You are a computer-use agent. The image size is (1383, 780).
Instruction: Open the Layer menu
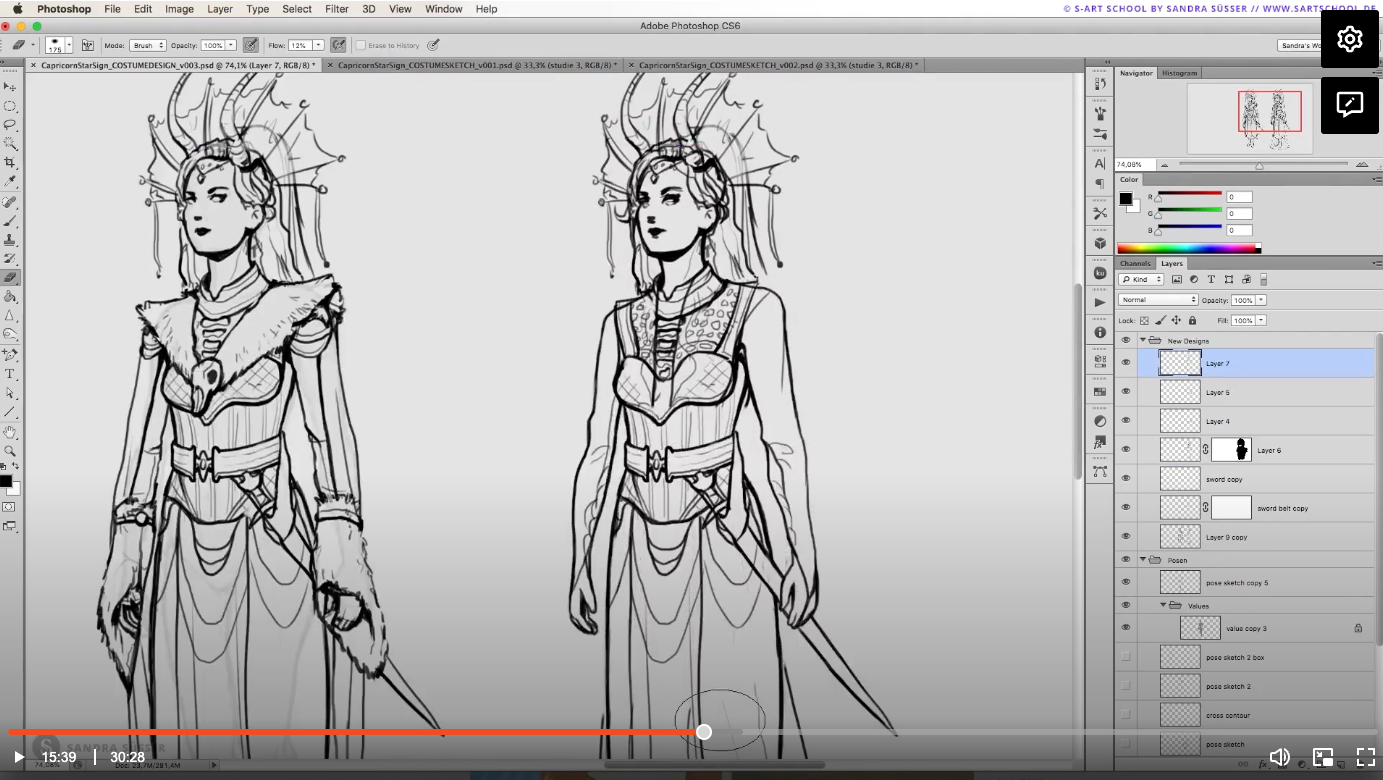pos(220,9)
